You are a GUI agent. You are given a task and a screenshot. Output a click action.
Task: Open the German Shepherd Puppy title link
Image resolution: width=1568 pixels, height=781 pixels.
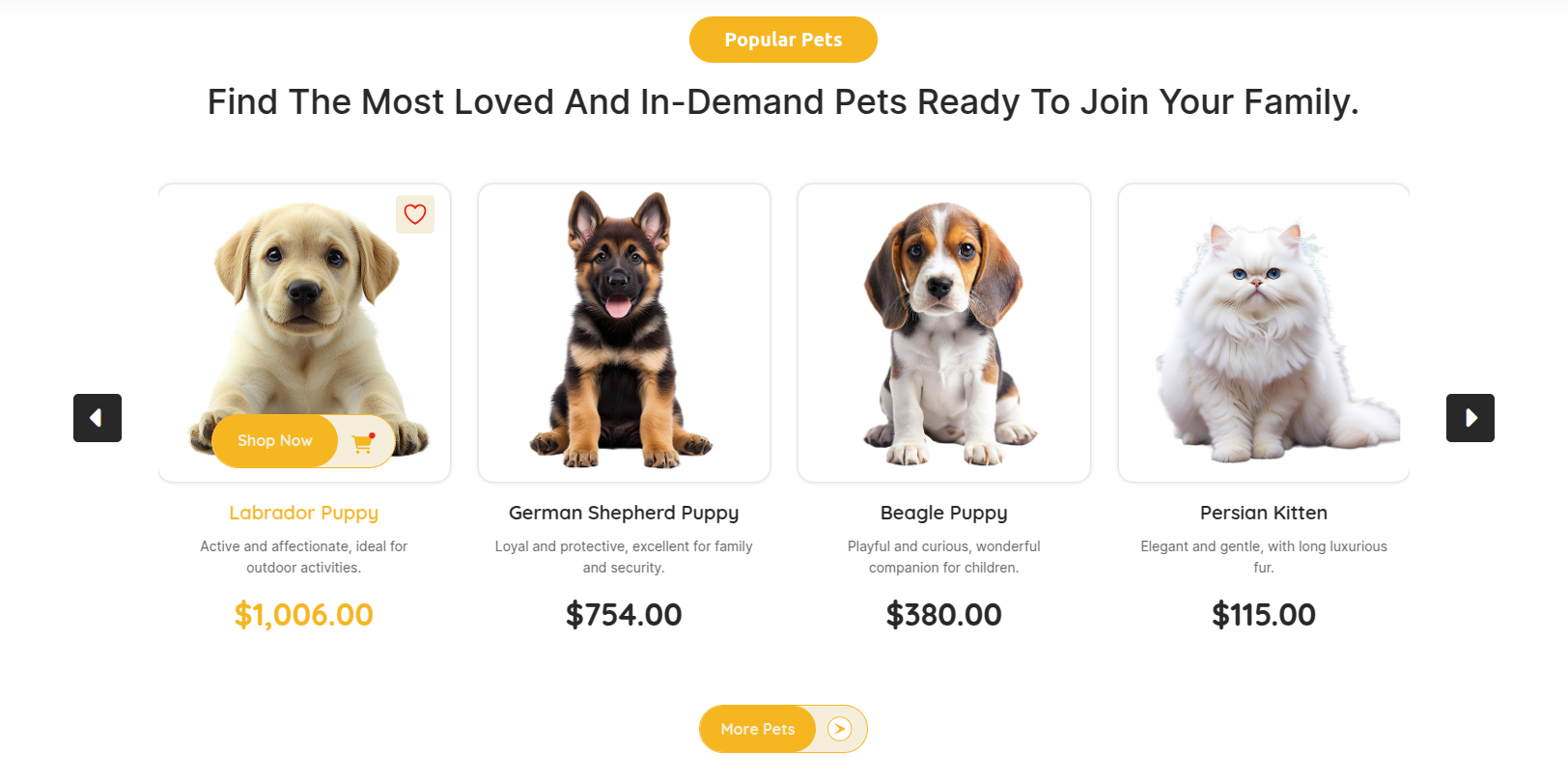point(624,513)
